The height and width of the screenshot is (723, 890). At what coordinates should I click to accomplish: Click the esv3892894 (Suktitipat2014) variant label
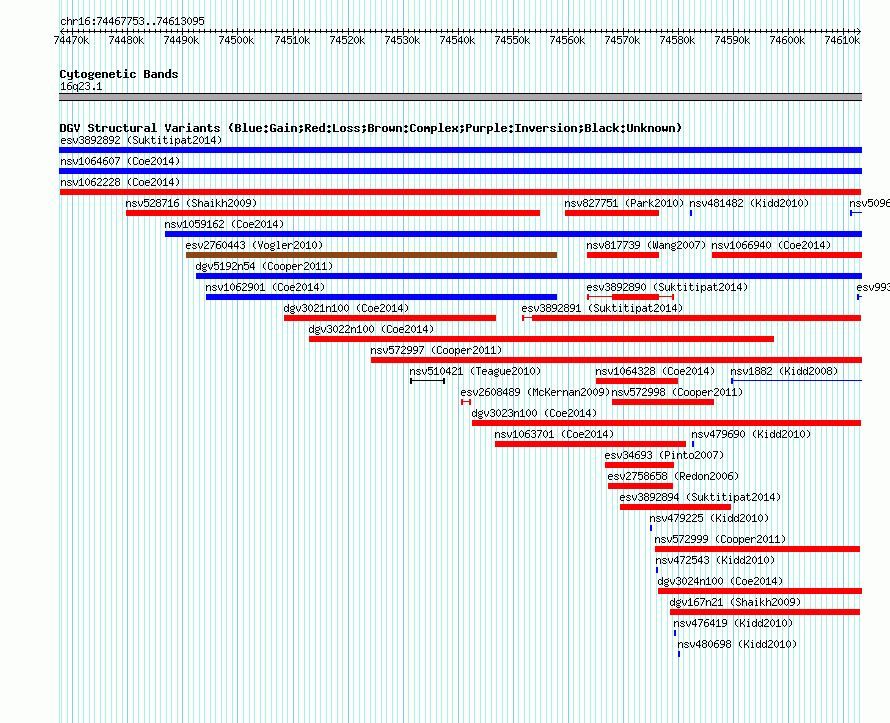click(x=700, y=497)
